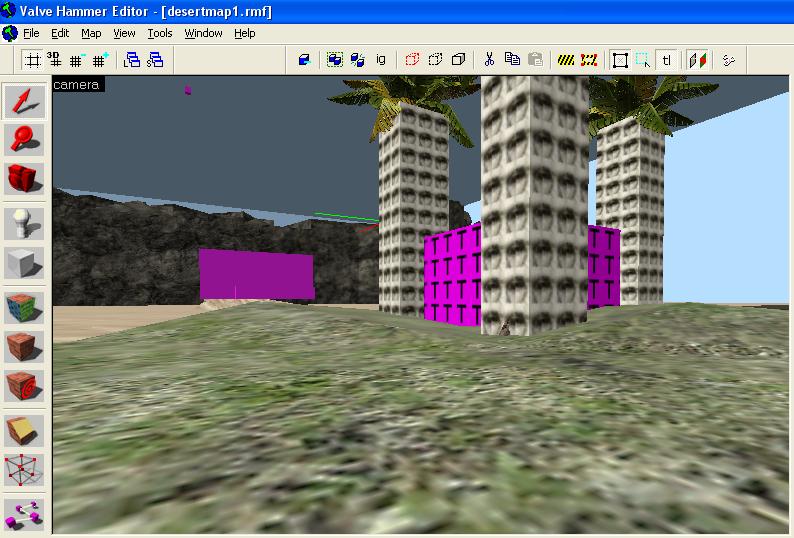Toggle the 'tl' texture lock button

click(666, 60)
